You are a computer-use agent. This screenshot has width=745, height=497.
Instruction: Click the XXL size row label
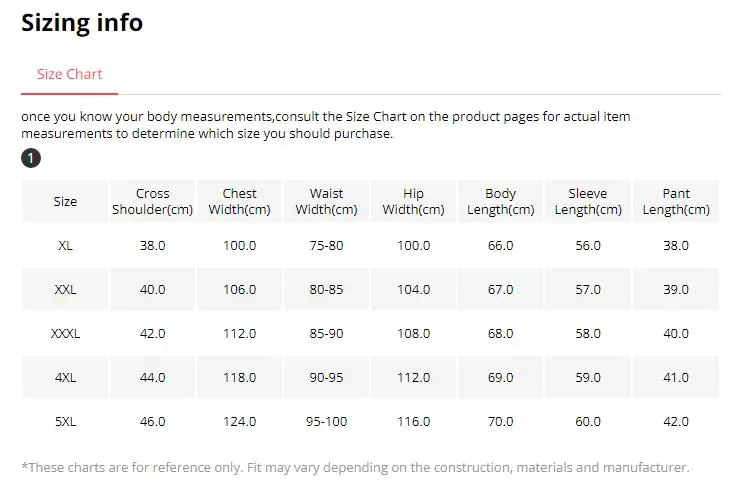coord(65,289)
